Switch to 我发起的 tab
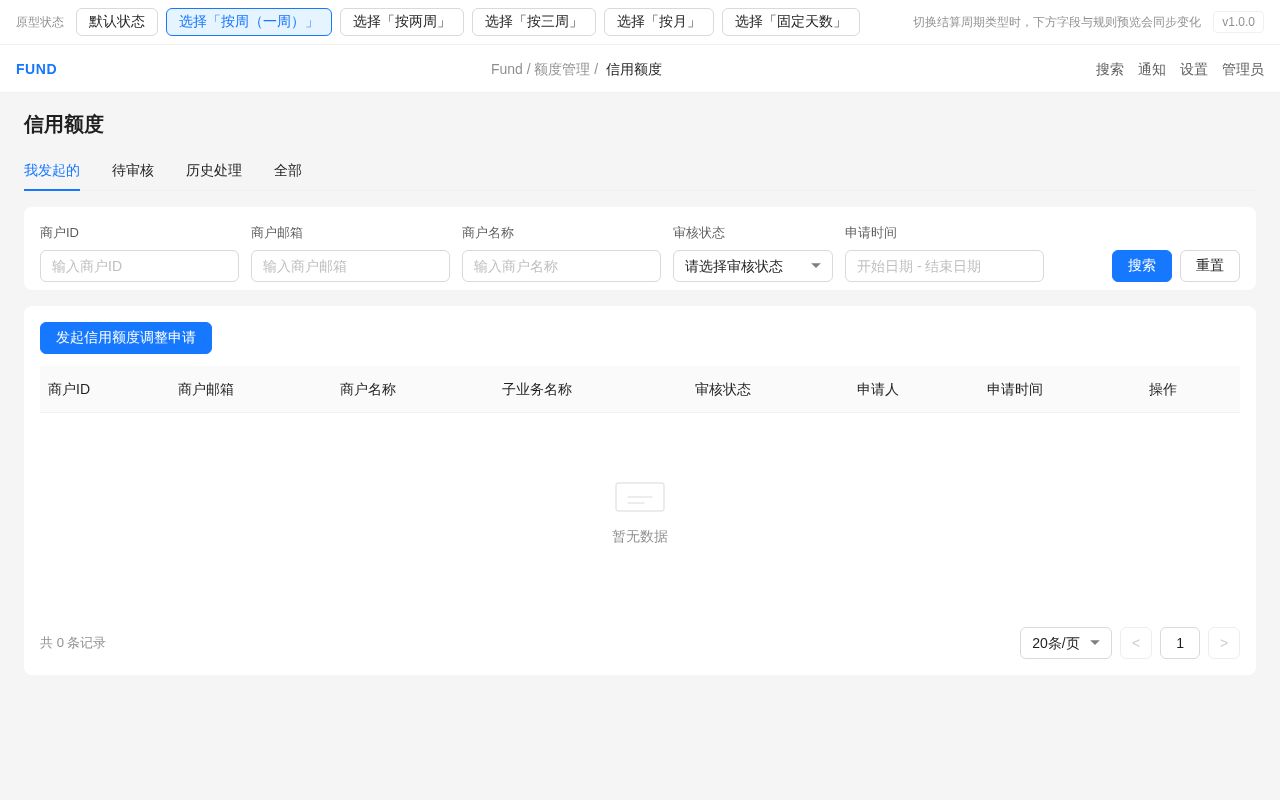The width and height of the screenshot is (1280, 800). pyautogui.click(x=52, y=171)
